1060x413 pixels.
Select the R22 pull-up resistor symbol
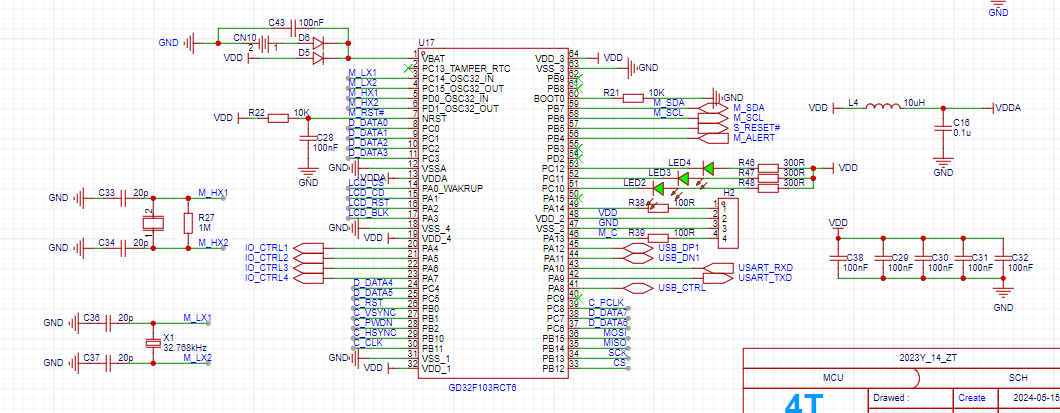pos(279,118)
